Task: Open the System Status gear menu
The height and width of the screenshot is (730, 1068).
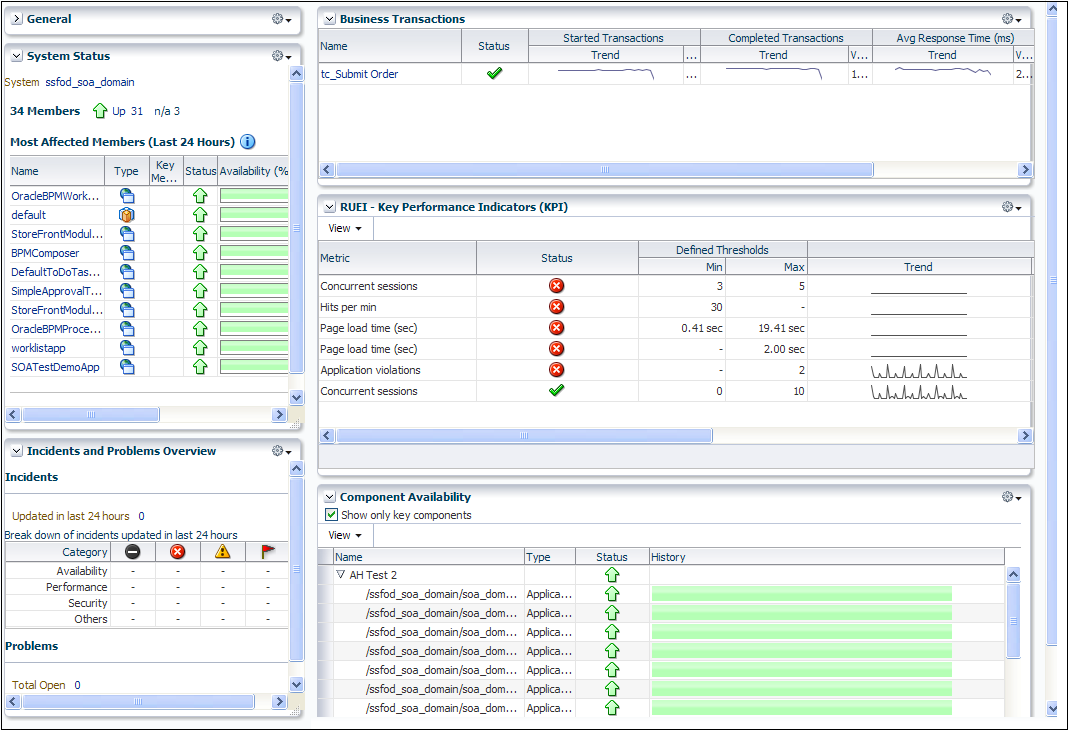Action: (281, 56)
